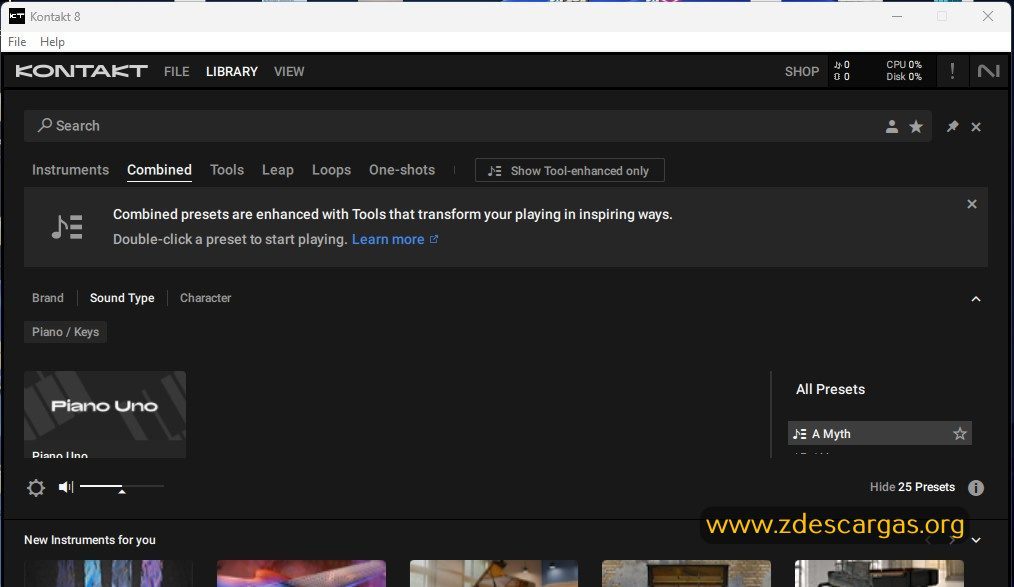The width and height of the screenshot is (1014, 587).
Task: Close the browser panel beside the pin icon
Action: [976, 127]
